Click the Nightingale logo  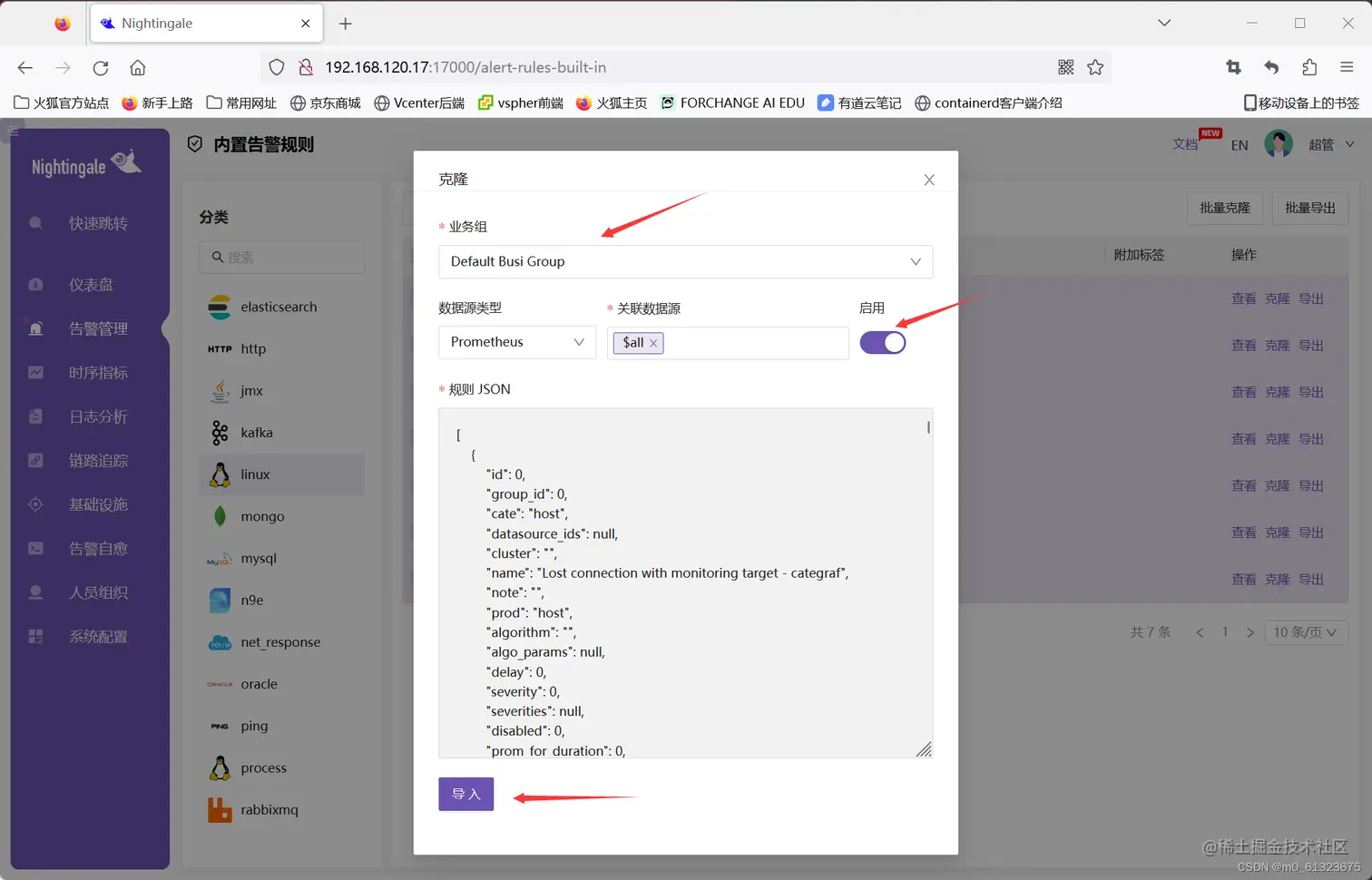pos(86,164)
